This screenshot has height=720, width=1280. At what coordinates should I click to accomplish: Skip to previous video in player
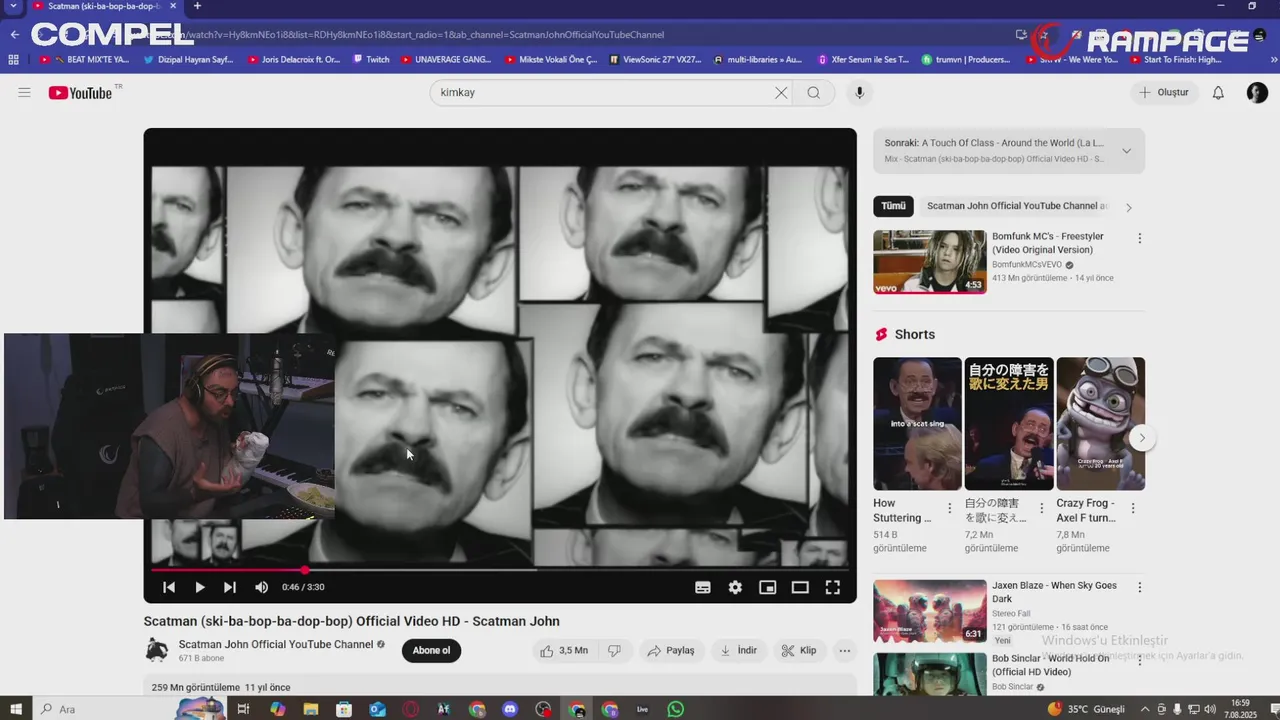click(169, 587)
